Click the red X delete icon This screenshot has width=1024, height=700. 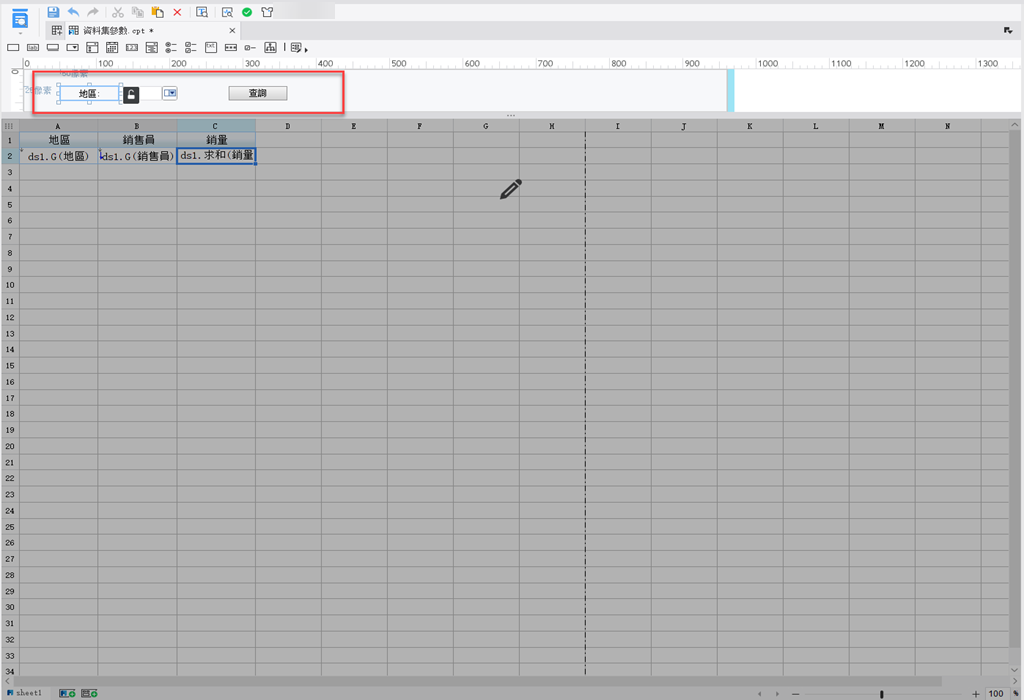pos(177,12)
